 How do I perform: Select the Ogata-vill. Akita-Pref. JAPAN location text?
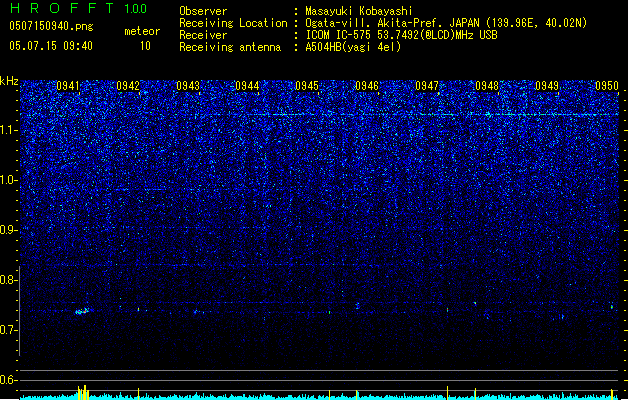click(x=446, y=23)
